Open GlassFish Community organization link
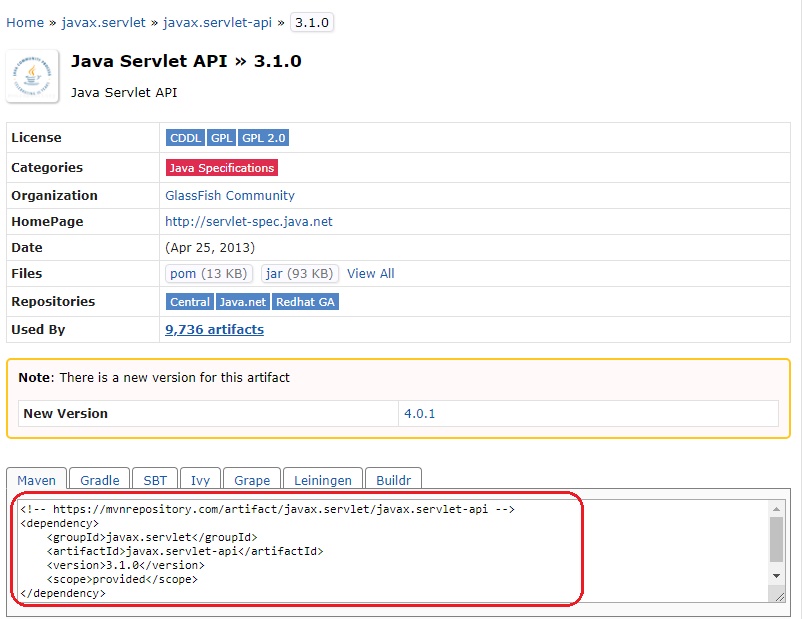This screenshot has height=619, width=802. [x=230, y=195]
